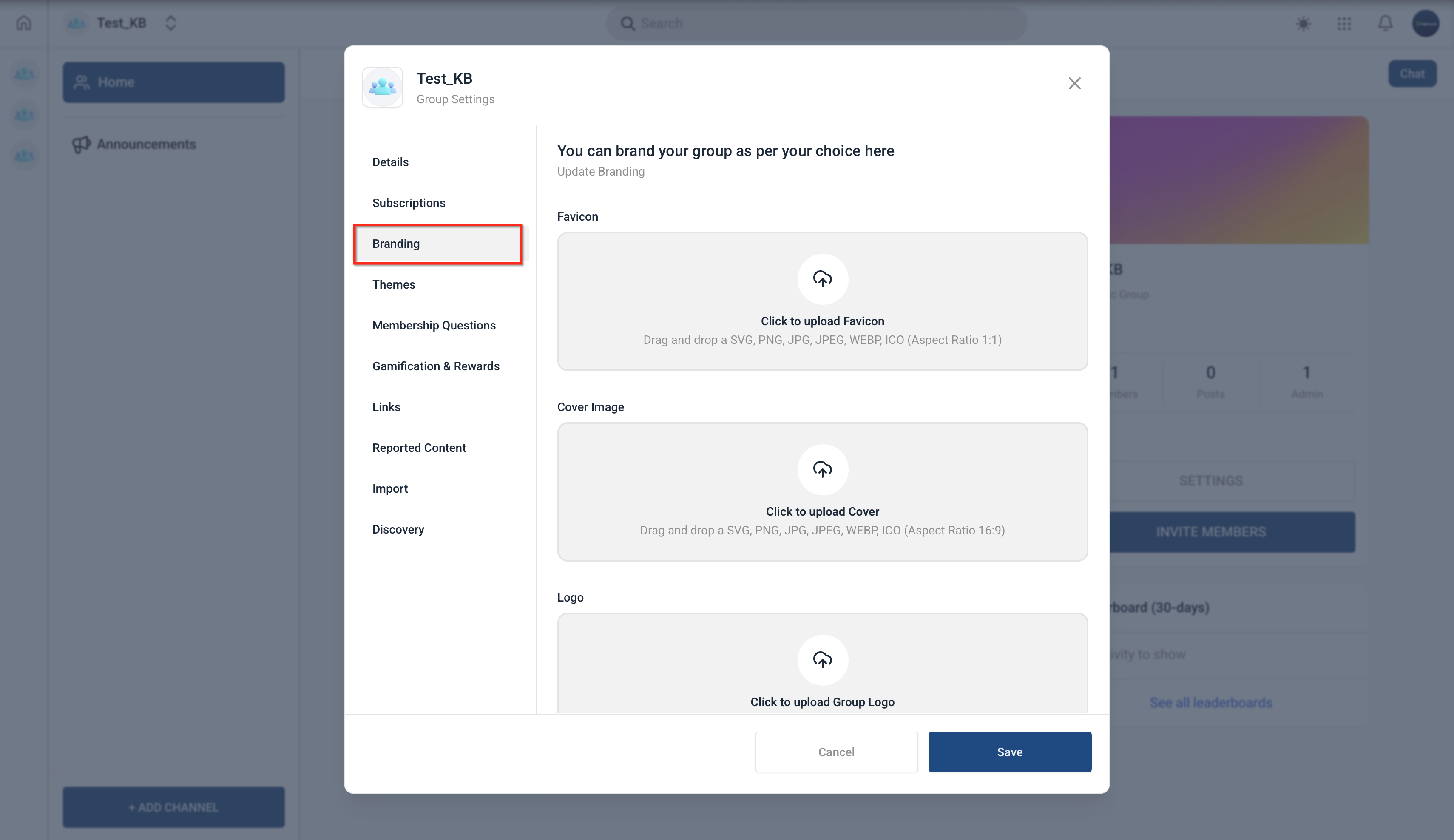Click the Test_KB group icon in top bar
Screen dimensions: 1454x840
(76, 24)
